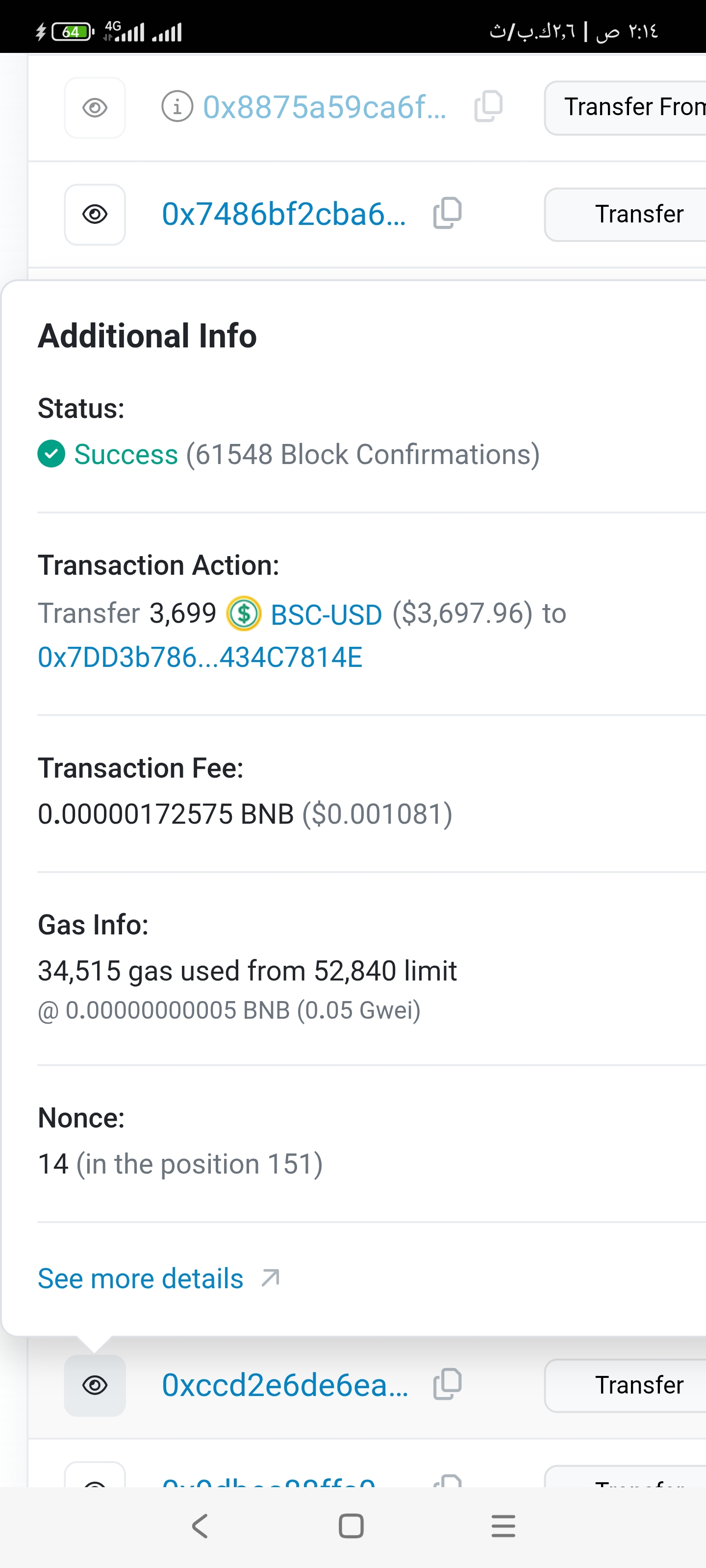Open recipient address 0x7DD3b786...434C7814E
706x1568 pixels.
200,658
